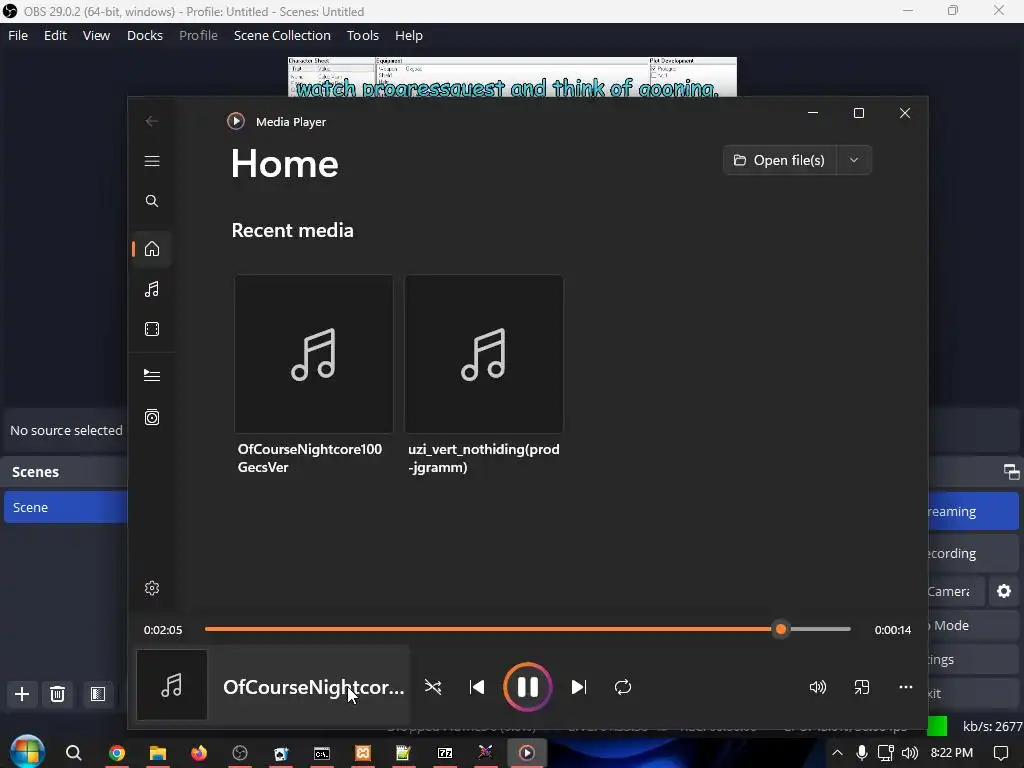Click the search icon in Media Player sidebar
Image resolution: width=1024 pixels, height=768 pixels.
click(x=152, y=201)
